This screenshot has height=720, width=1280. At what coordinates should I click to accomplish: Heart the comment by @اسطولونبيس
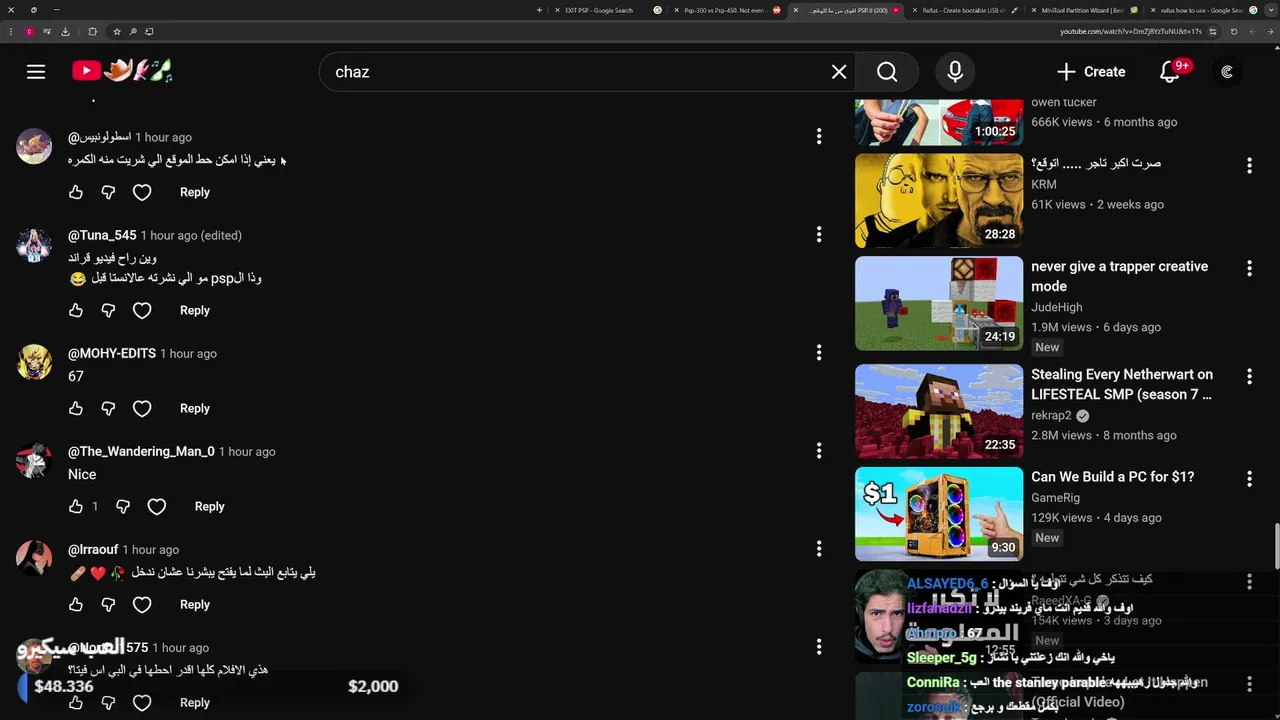click(142, 192)
